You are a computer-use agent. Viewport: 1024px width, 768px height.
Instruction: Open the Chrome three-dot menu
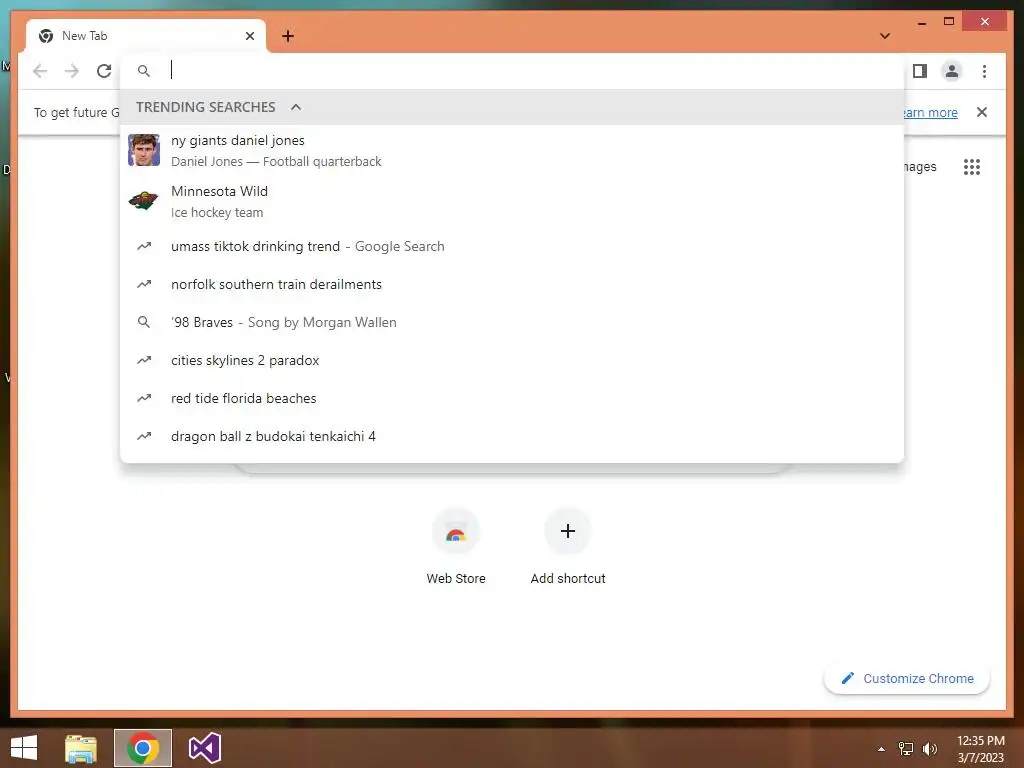tap(984, 71)
